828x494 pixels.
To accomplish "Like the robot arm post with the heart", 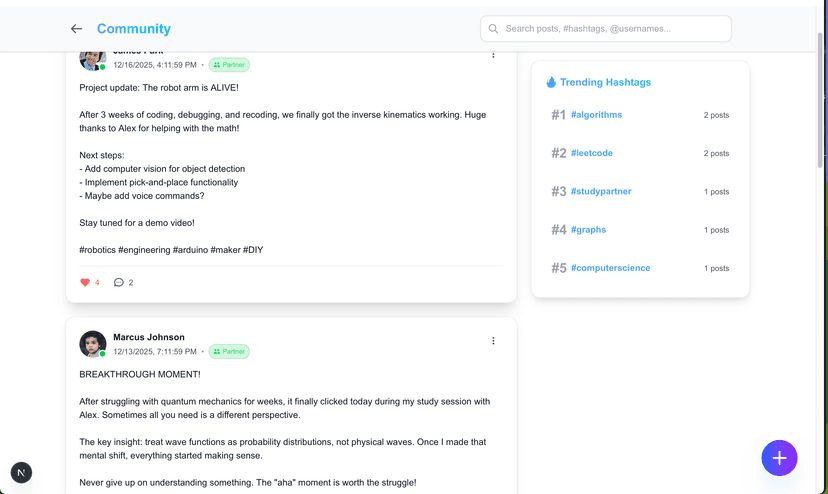I will (85, 282).
